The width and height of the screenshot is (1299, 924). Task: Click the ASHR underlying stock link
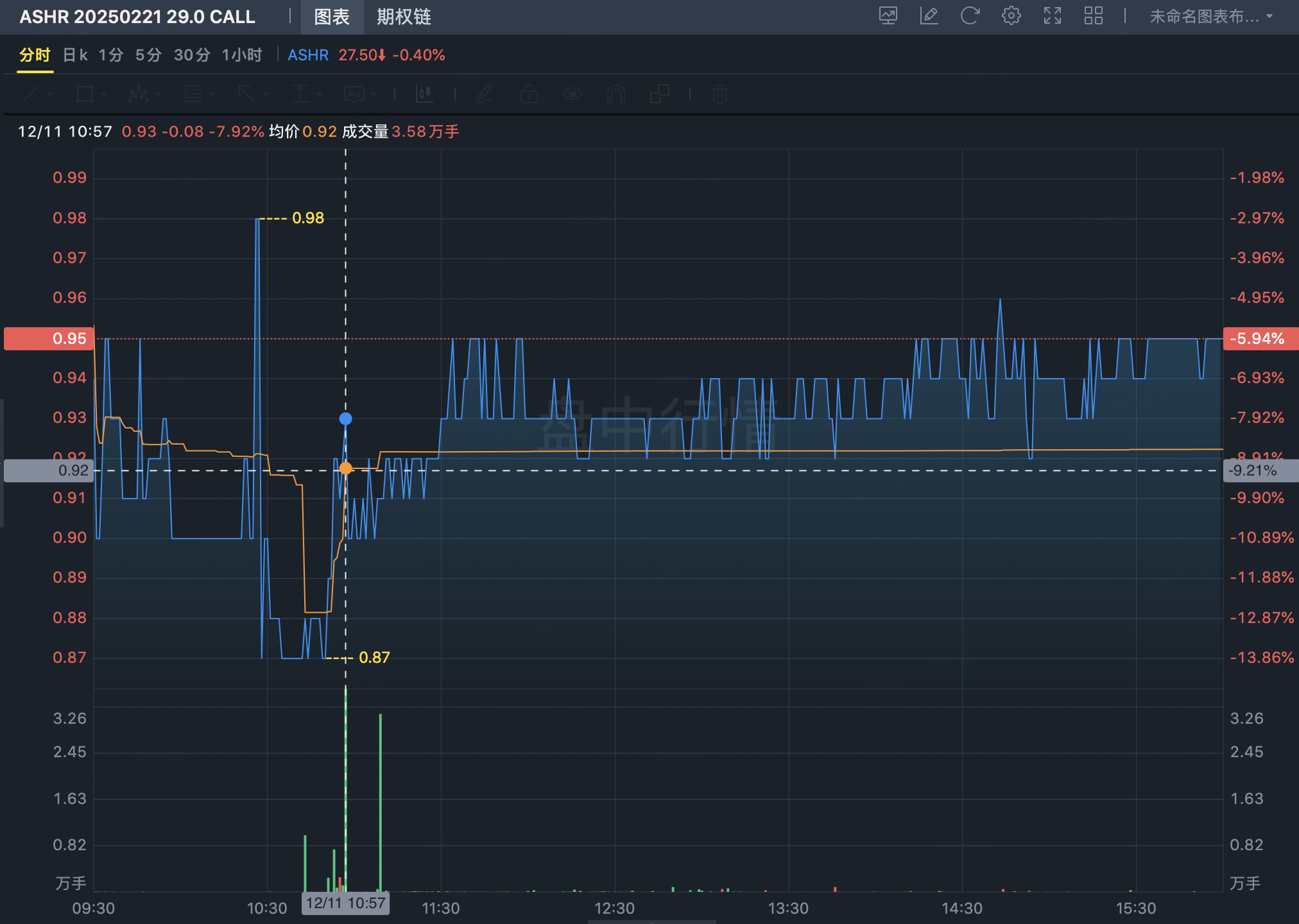click(307, 55)
